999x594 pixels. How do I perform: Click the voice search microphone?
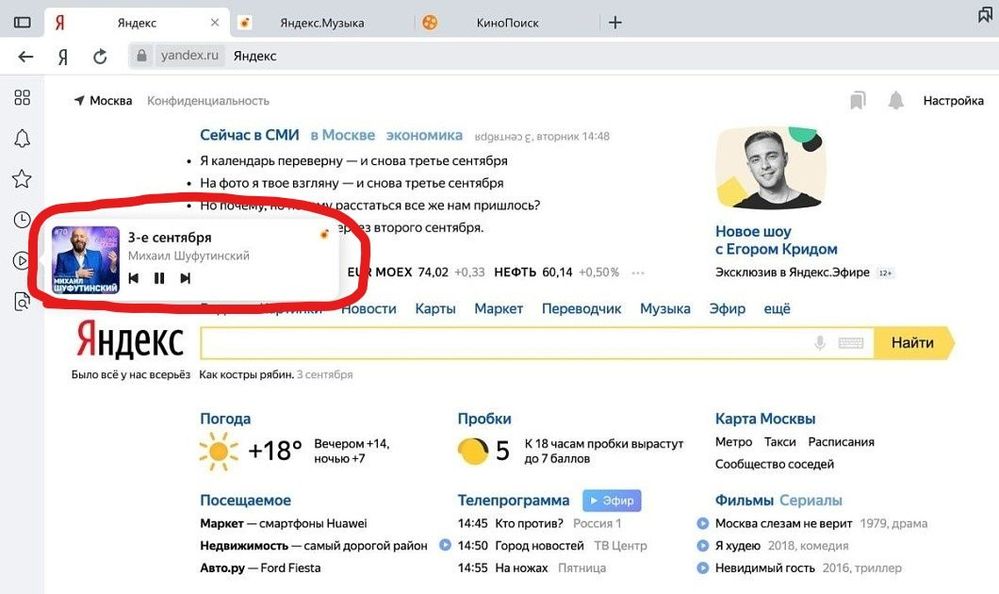point(820,343)
